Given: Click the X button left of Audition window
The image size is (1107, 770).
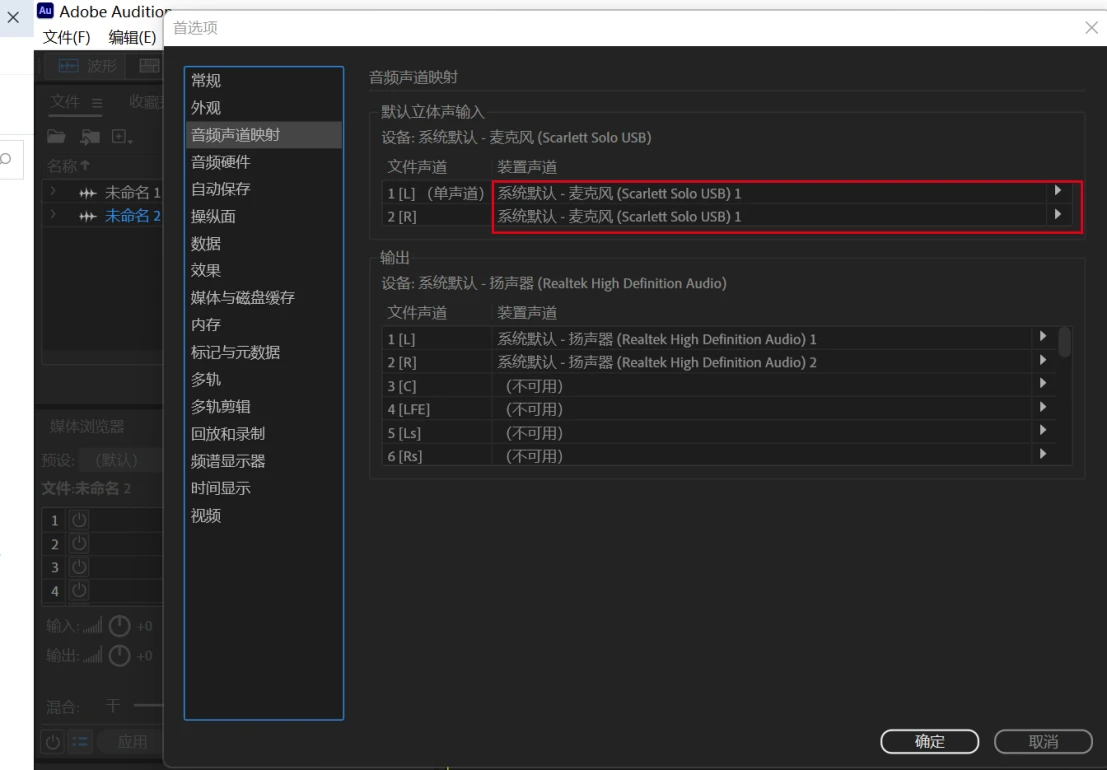Looking at the screenshot, I should click(x=13, y=17).
